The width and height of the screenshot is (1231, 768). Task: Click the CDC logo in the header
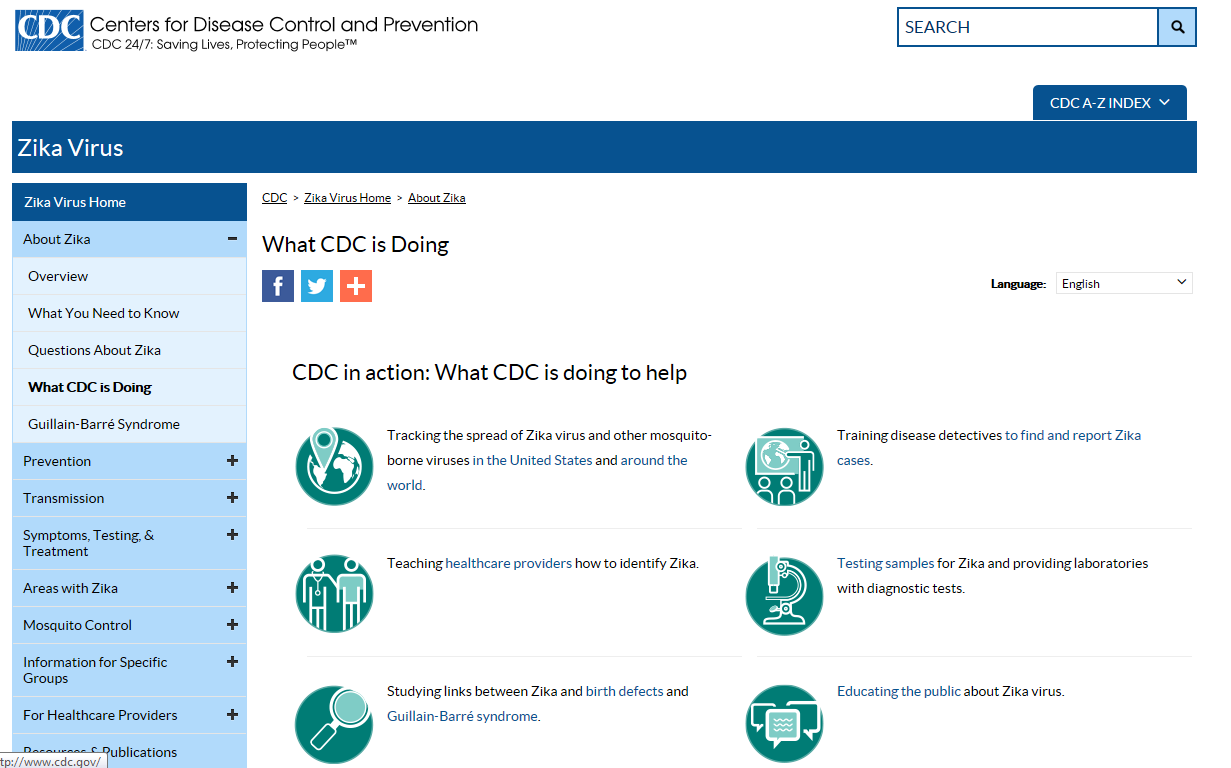[48, 30]
